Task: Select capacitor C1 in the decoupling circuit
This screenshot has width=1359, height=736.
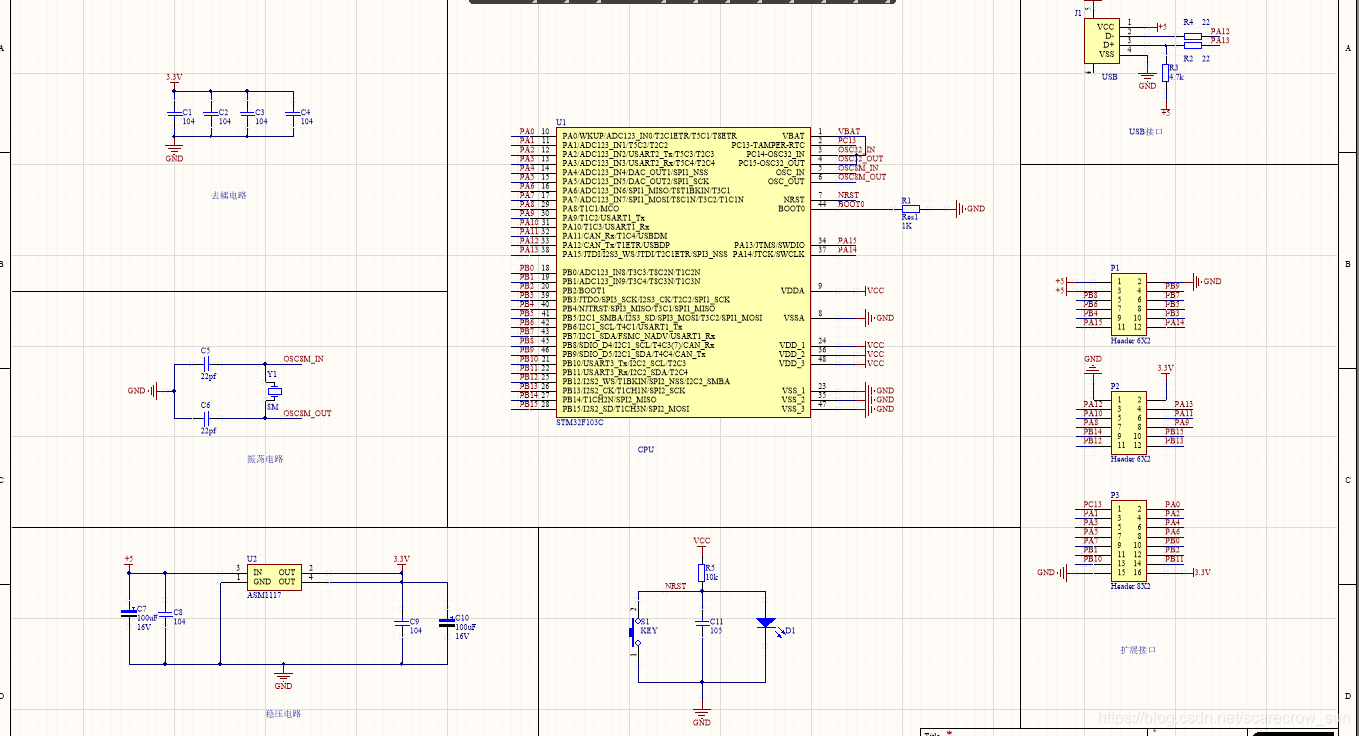Action: coord(174,116)
